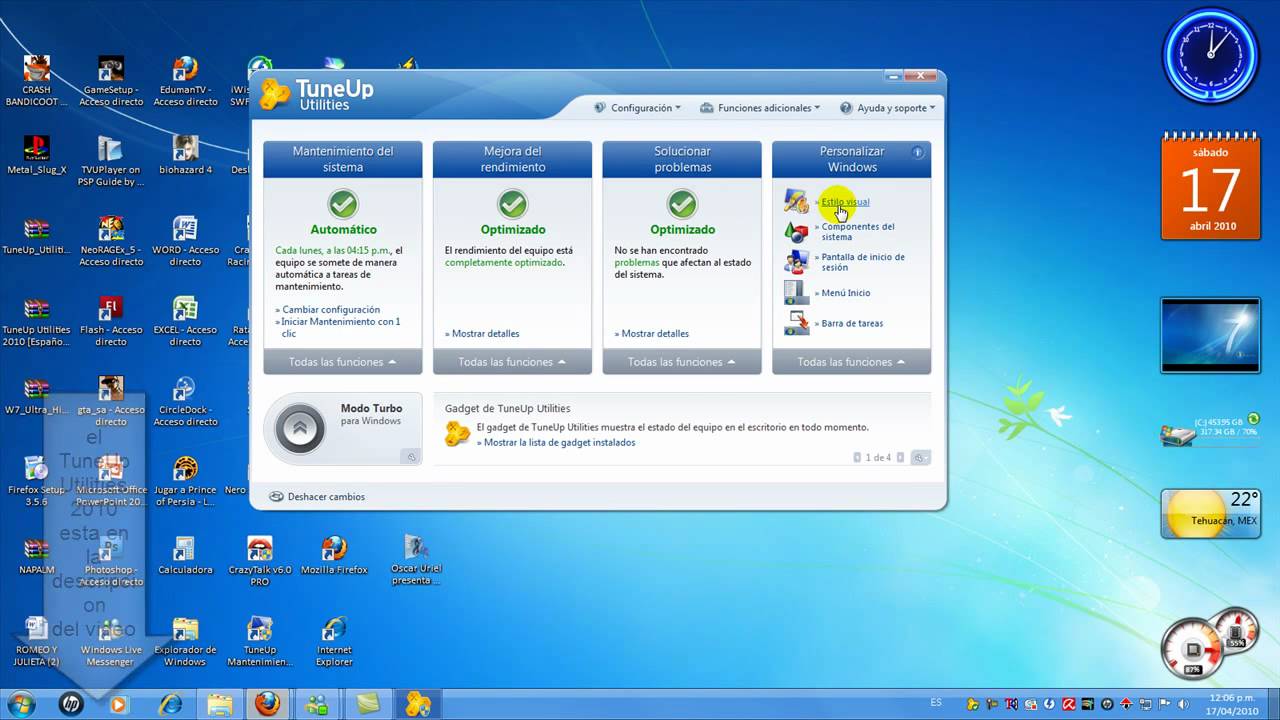Click the ES language indicator
Screen dimensions: 1280x720
pos(936,702)
